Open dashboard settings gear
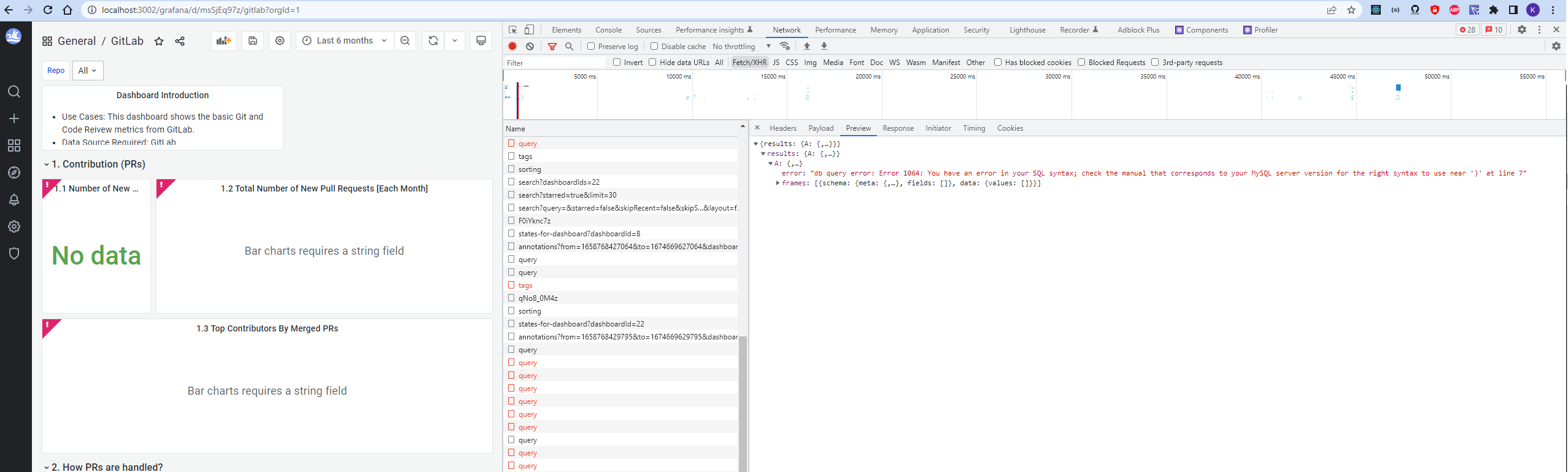Viewport: 1568px width, 472px height. [x=280, y=41]
